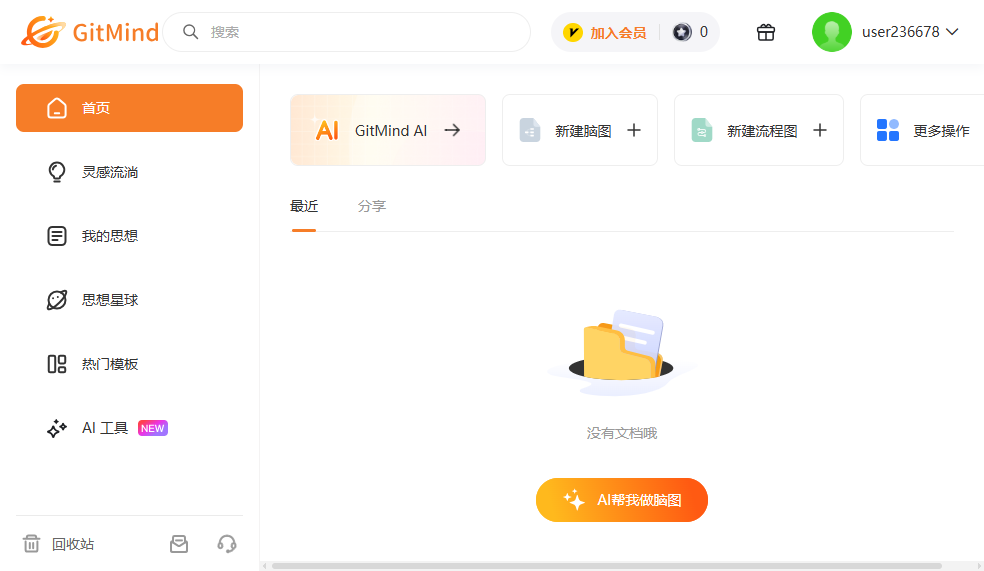This screenshot has height=571, width=984.
Task: Open 热门模板 templates in sidebar
Action: click(129, 364)
